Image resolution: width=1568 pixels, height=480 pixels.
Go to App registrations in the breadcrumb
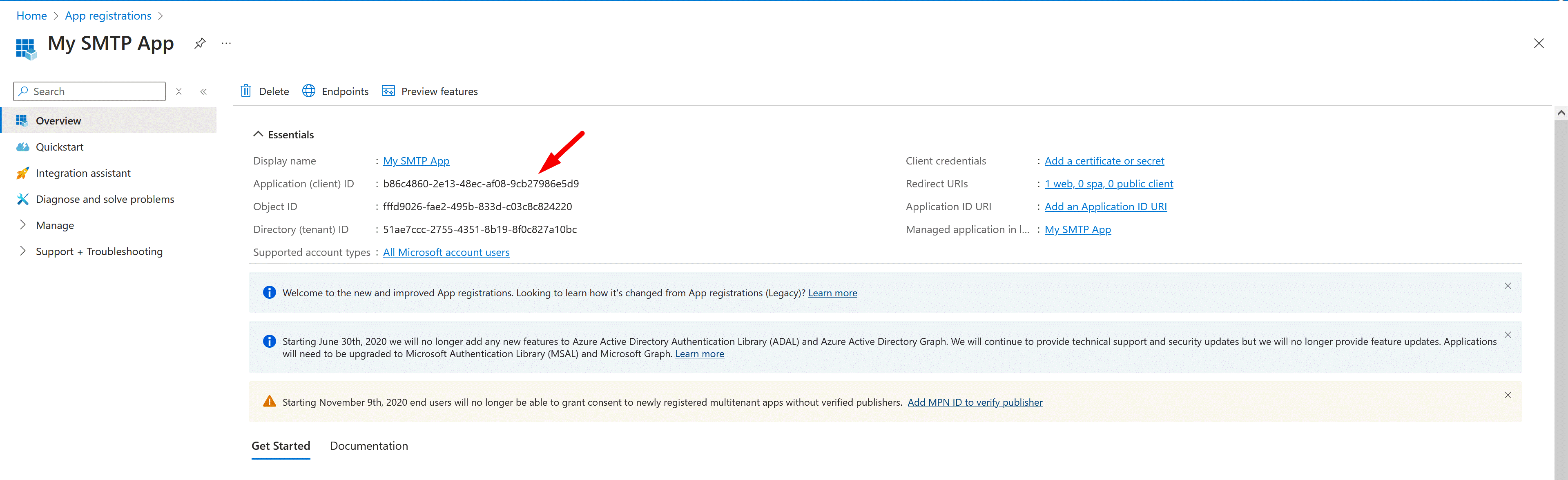tap(108, 16)
